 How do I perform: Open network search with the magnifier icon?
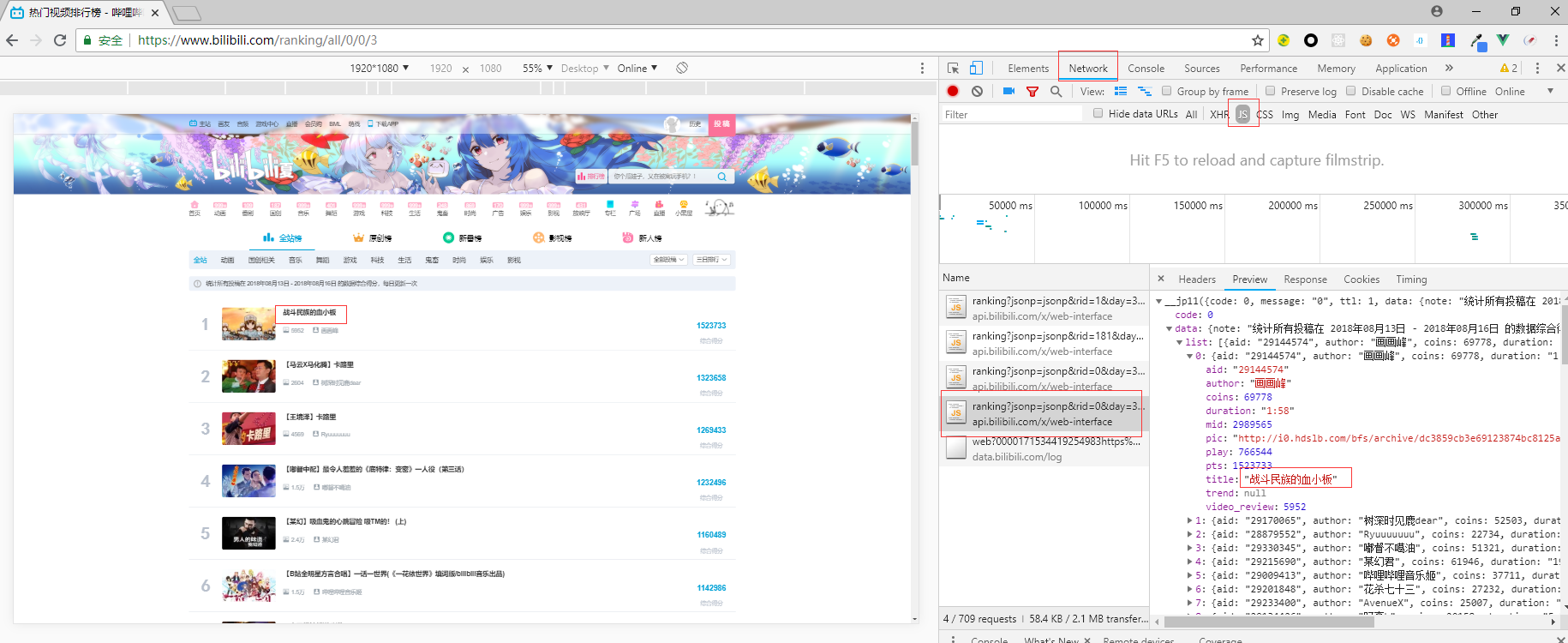[x=1056, y=91]
